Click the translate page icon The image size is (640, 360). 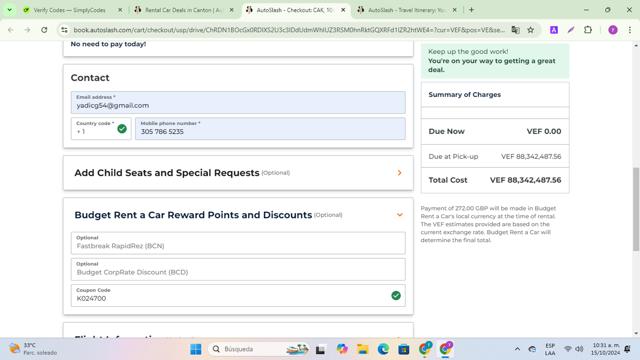point(516,30)
